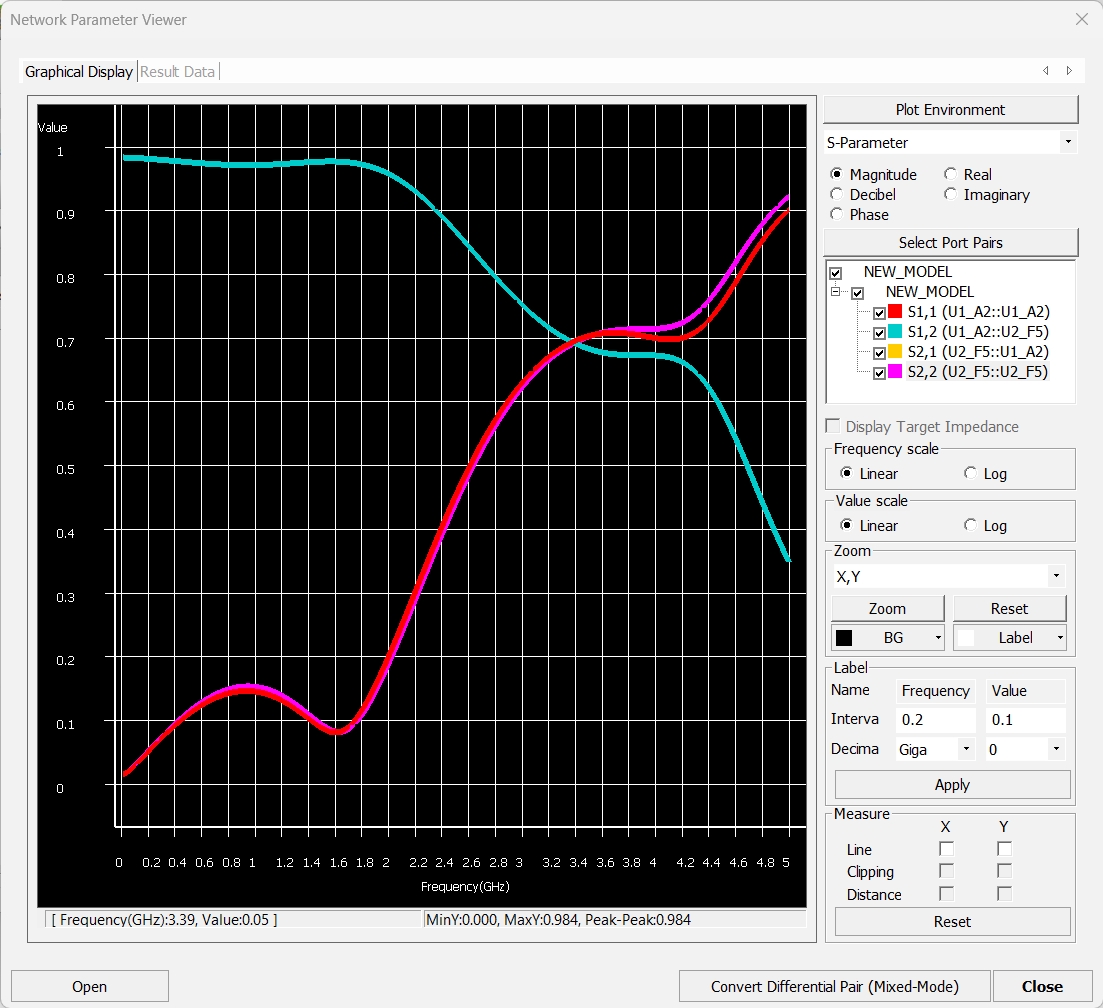Click the Zoom button
This screenshot has height=1008, width=1103.
pyautogui.click(x=887, y=608)
